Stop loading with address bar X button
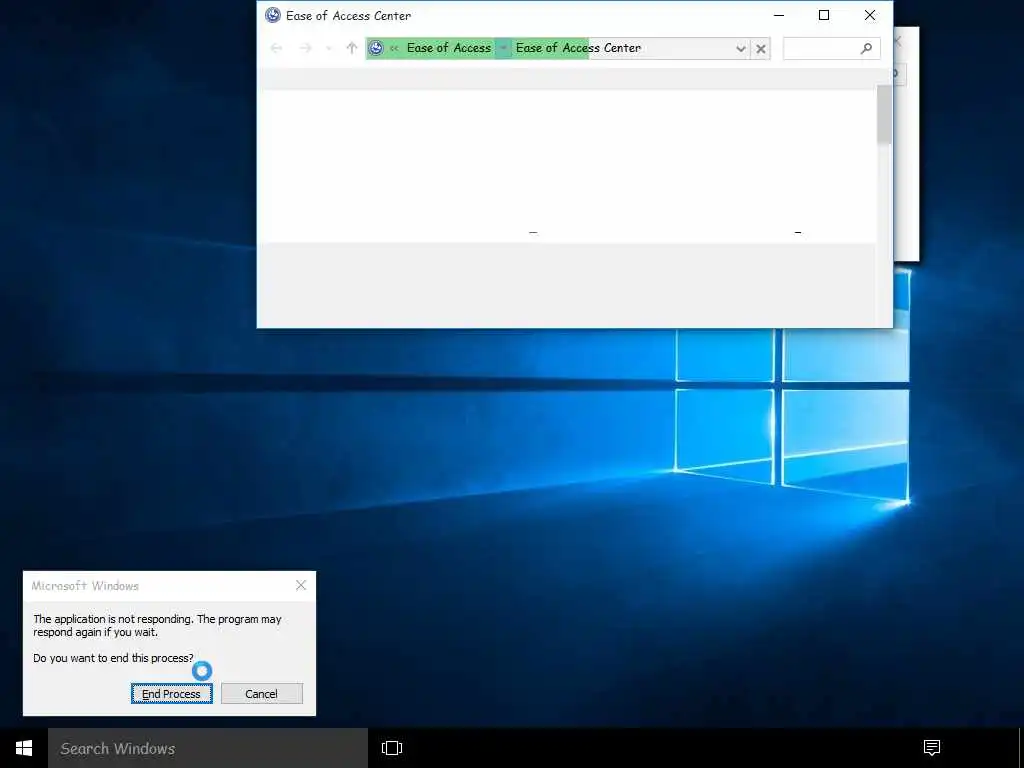 tap(761, 48)
